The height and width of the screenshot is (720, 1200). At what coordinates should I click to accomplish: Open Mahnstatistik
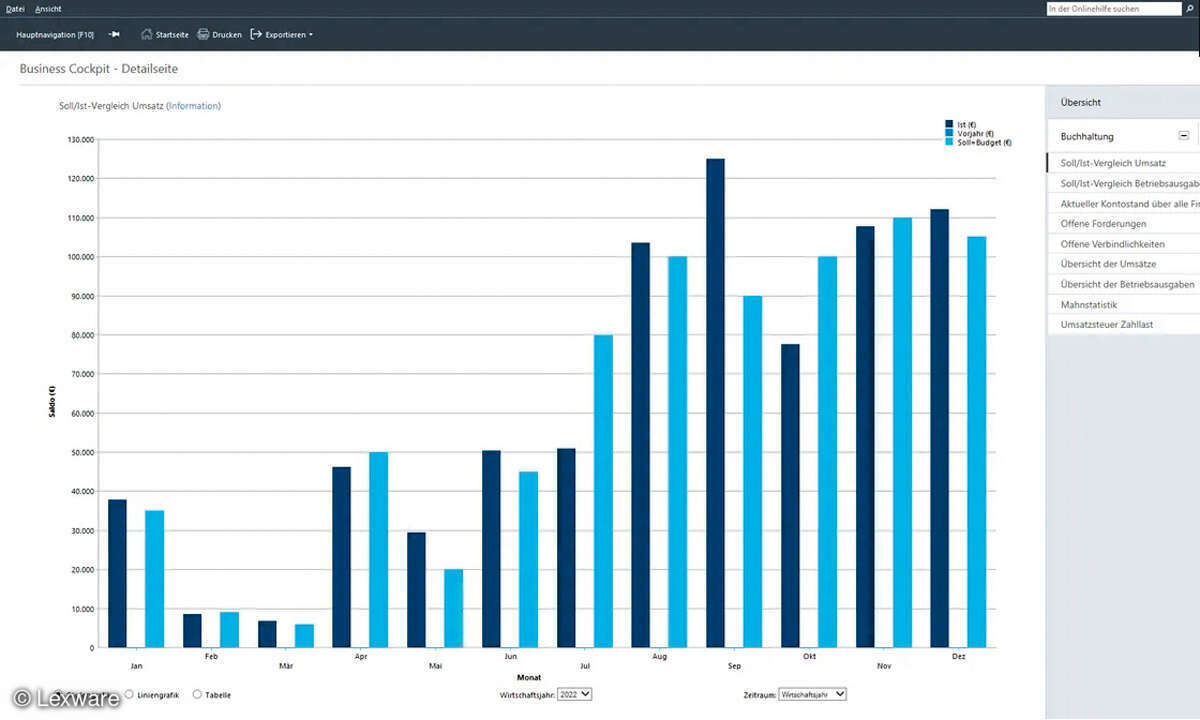pyautogui.click(x=1123, y=304)
